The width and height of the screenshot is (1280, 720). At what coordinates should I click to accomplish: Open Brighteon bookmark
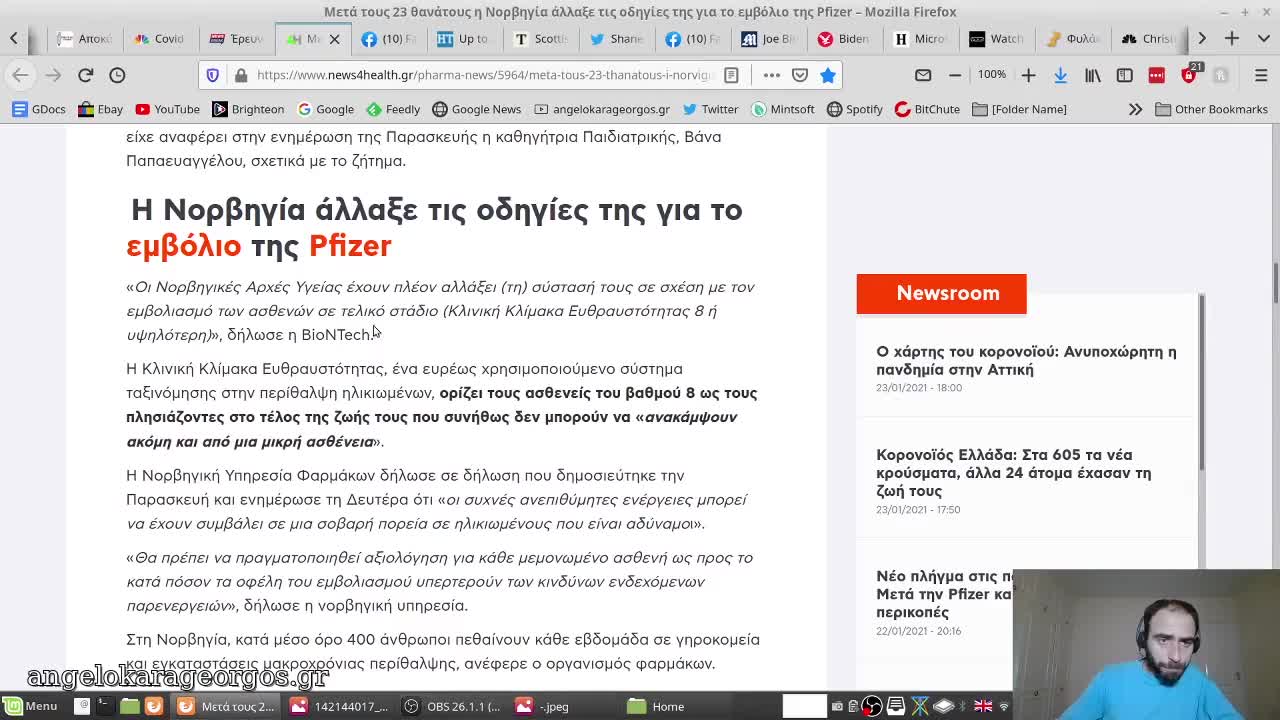click(x=248, y=109)
